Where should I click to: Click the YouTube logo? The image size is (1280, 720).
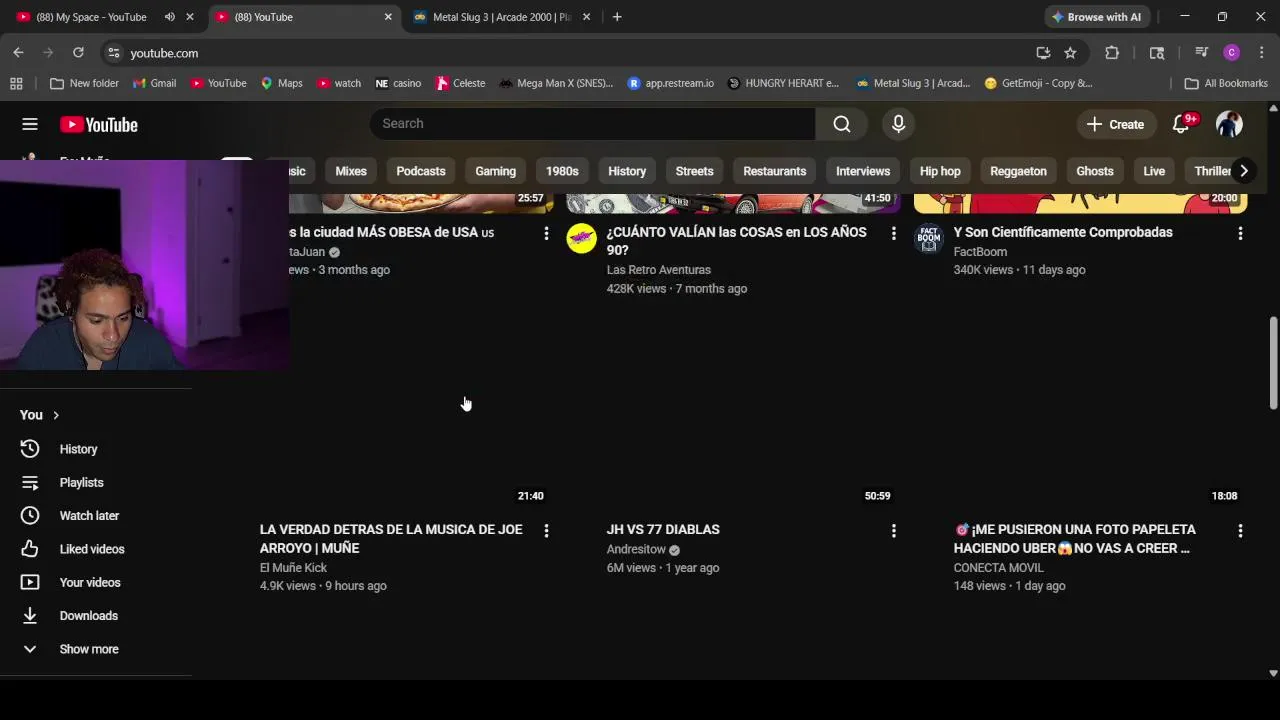(98, 124)
